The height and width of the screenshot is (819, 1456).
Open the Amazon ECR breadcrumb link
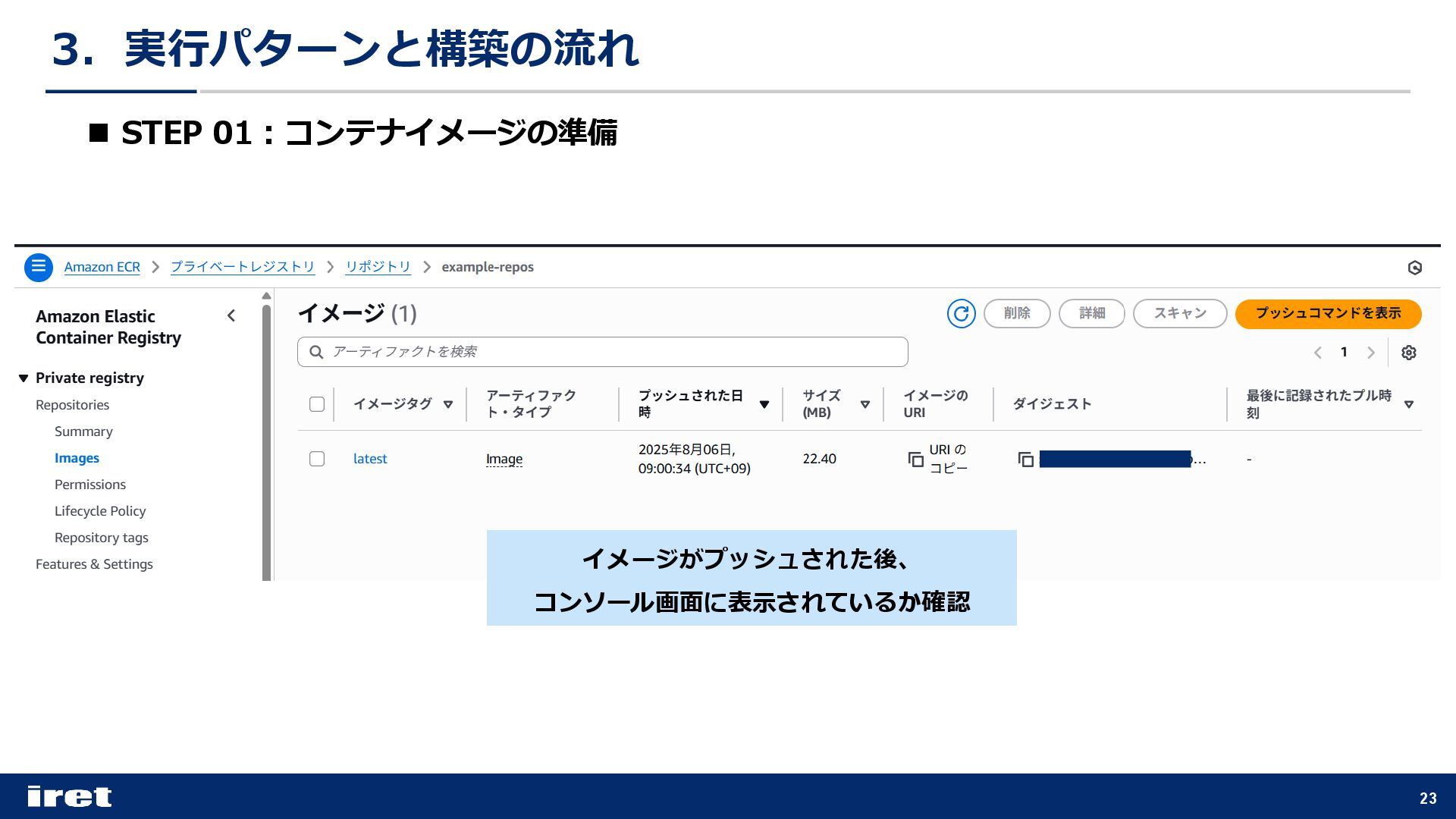pos(102,267)
